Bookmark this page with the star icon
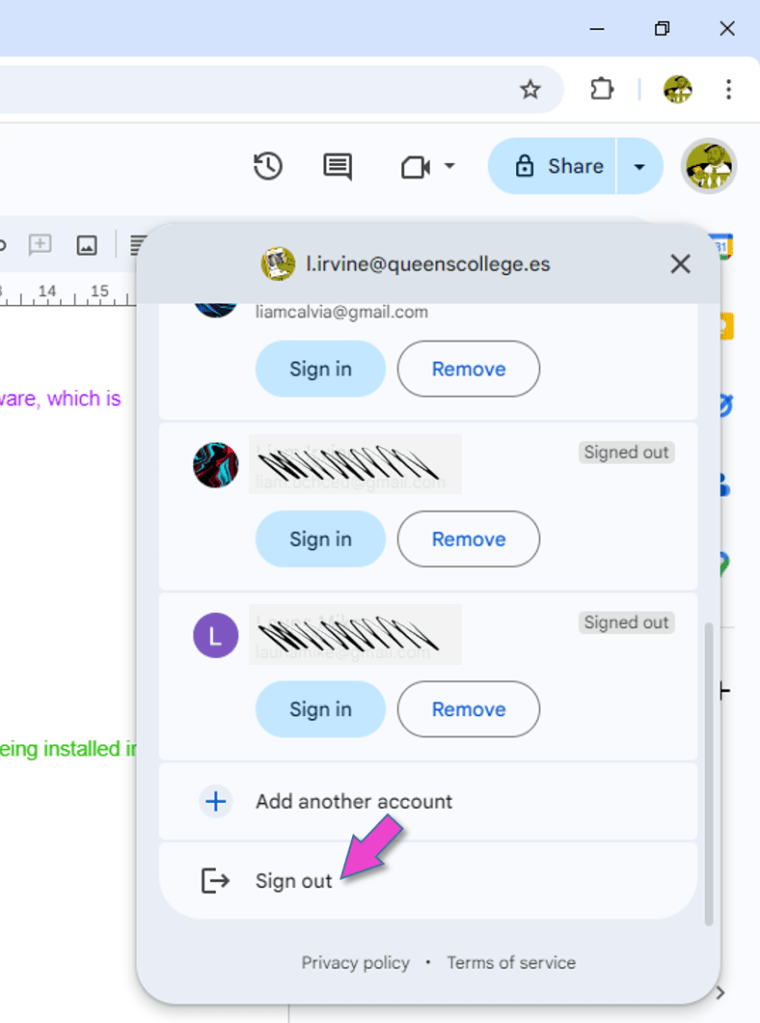 (x=530, y=90)
